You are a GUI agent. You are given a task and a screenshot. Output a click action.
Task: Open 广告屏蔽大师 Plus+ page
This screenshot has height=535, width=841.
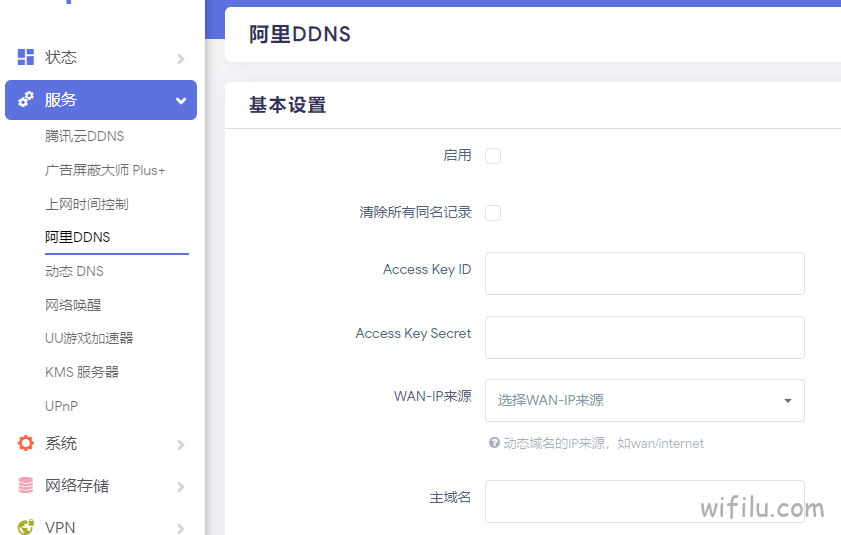pos(105,170)
